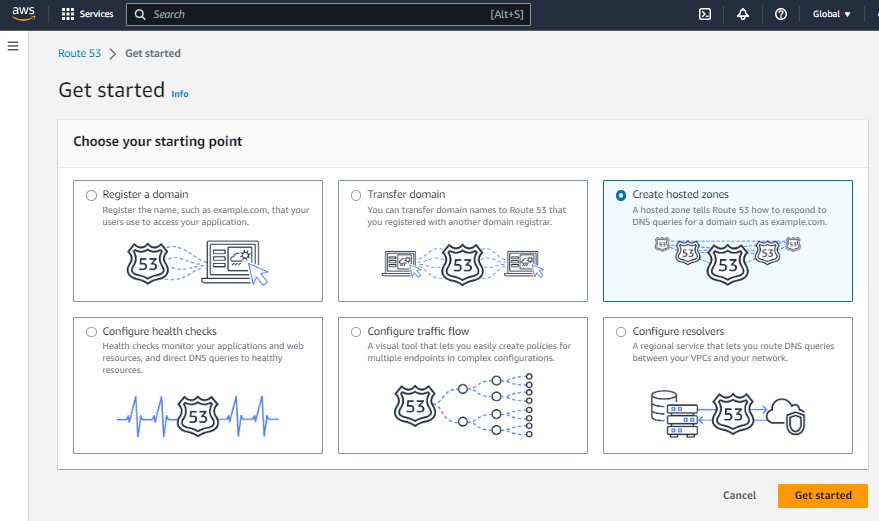This screenshot has height=521, width=879.
Task: Open the CloudShell terminal icon
Action: tap(704, 15)
